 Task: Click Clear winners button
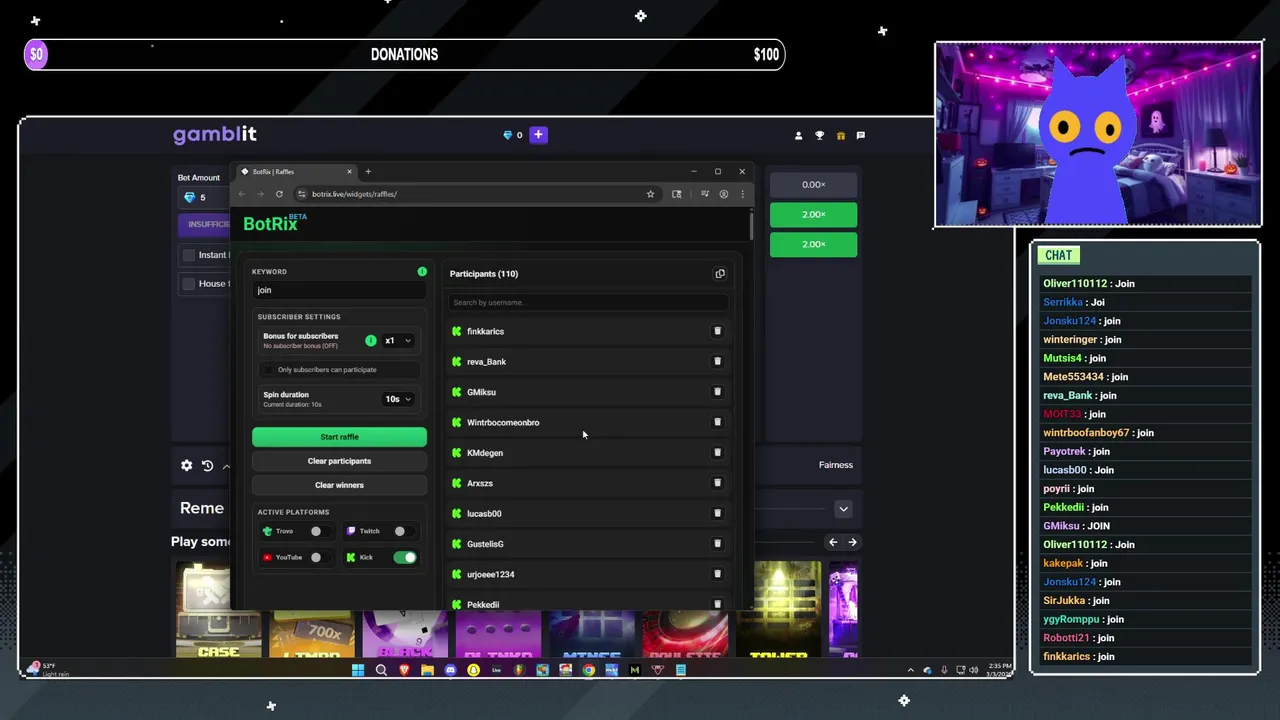point(339,485)
